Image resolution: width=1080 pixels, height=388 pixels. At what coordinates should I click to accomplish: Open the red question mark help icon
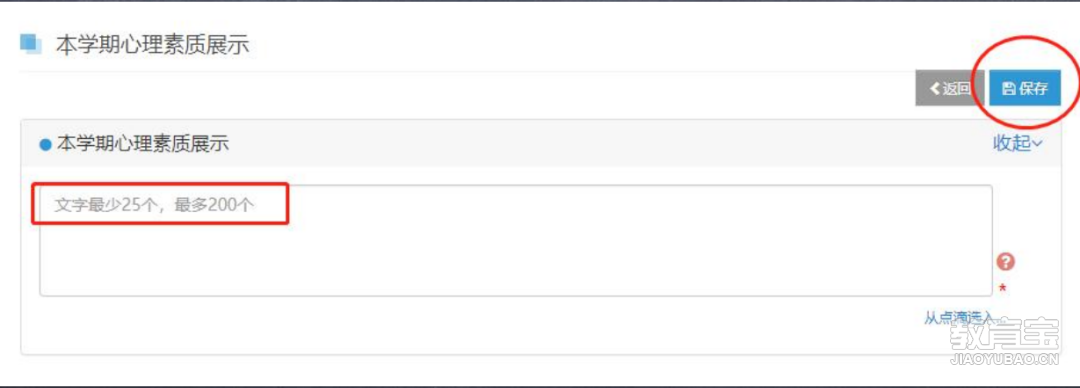tap(1006, 262)
